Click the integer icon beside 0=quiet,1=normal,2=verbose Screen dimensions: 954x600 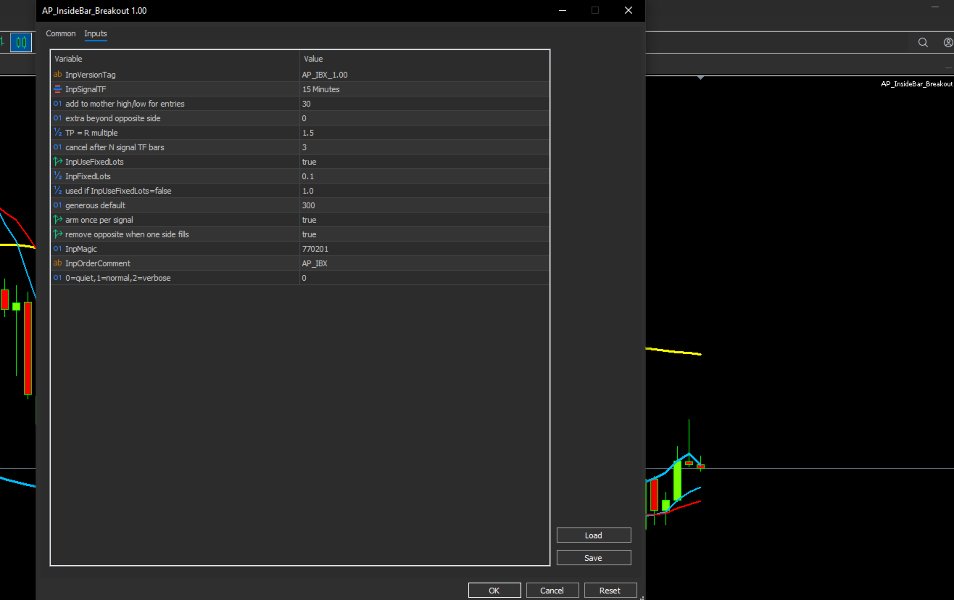pyautogui.click(x=58, y=277)
